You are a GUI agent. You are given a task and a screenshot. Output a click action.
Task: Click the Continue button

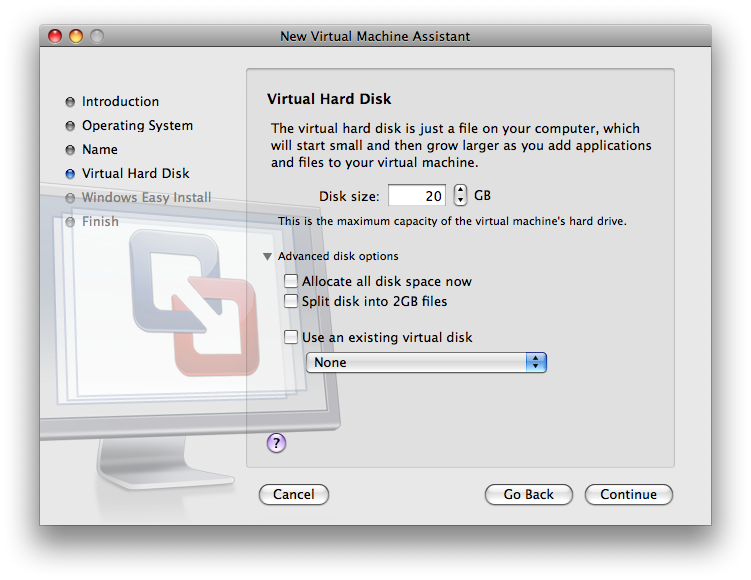[x=628, y=494]
